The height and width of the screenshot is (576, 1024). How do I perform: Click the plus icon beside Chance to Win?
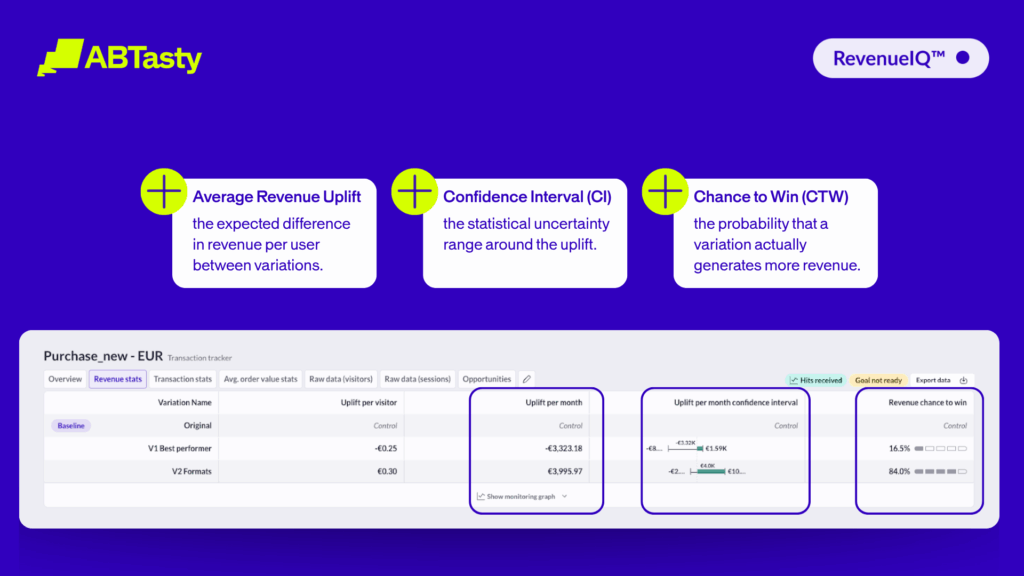(664, 190)
